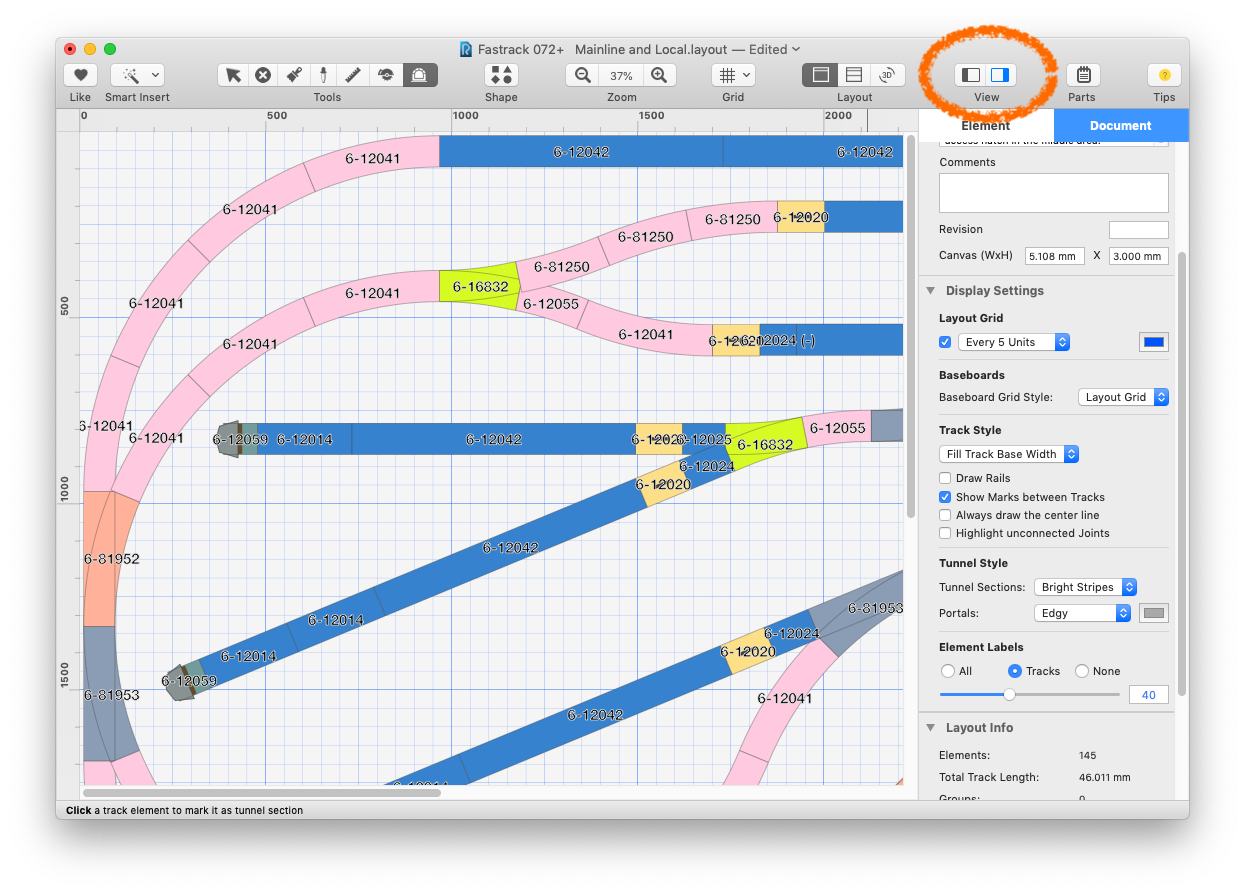Choose the tool right of the ruler

(385, 75)
